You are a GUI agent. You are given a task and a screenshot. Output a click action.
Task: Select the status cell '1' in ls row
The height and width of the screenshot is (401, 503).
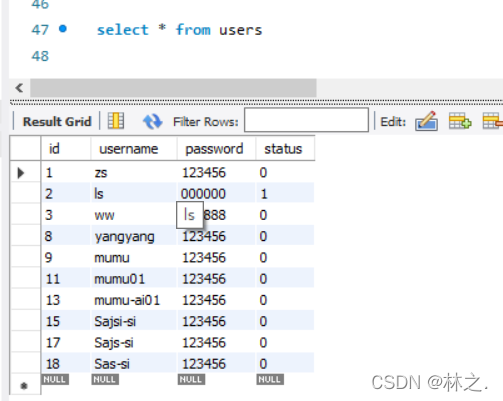[x=285, y=194]
